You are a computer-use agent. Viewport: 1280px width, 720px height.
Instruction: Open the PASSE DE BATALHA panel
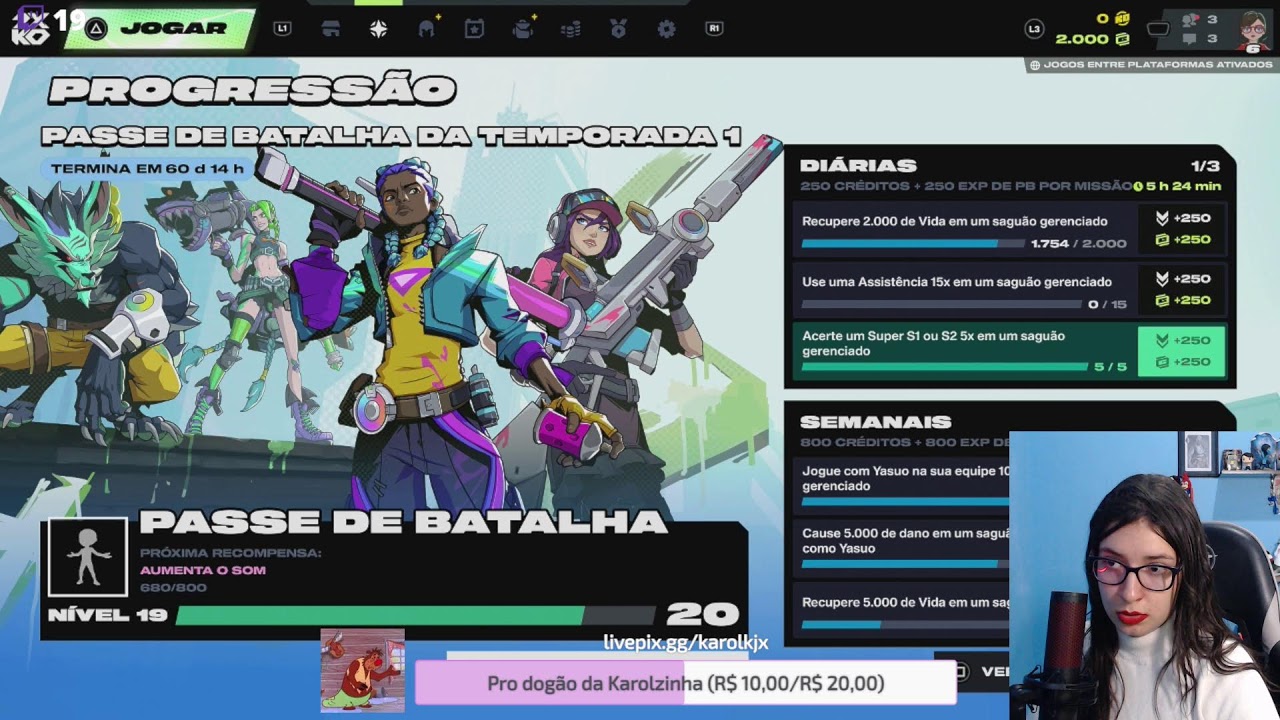(x=394, y=580)
